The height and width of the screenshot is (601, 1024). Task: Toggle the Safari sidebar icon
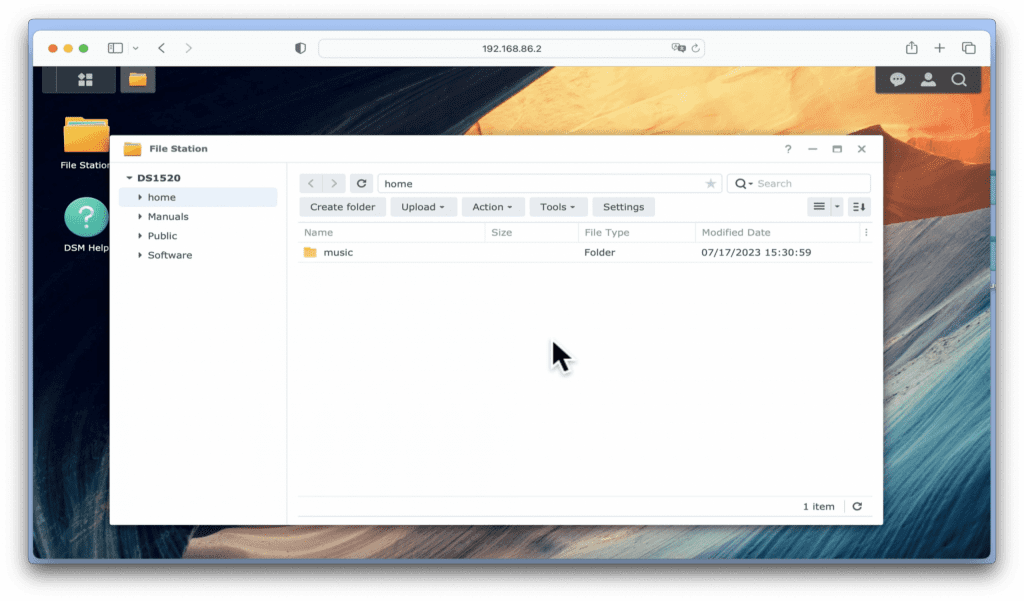[x=115, y=48]
